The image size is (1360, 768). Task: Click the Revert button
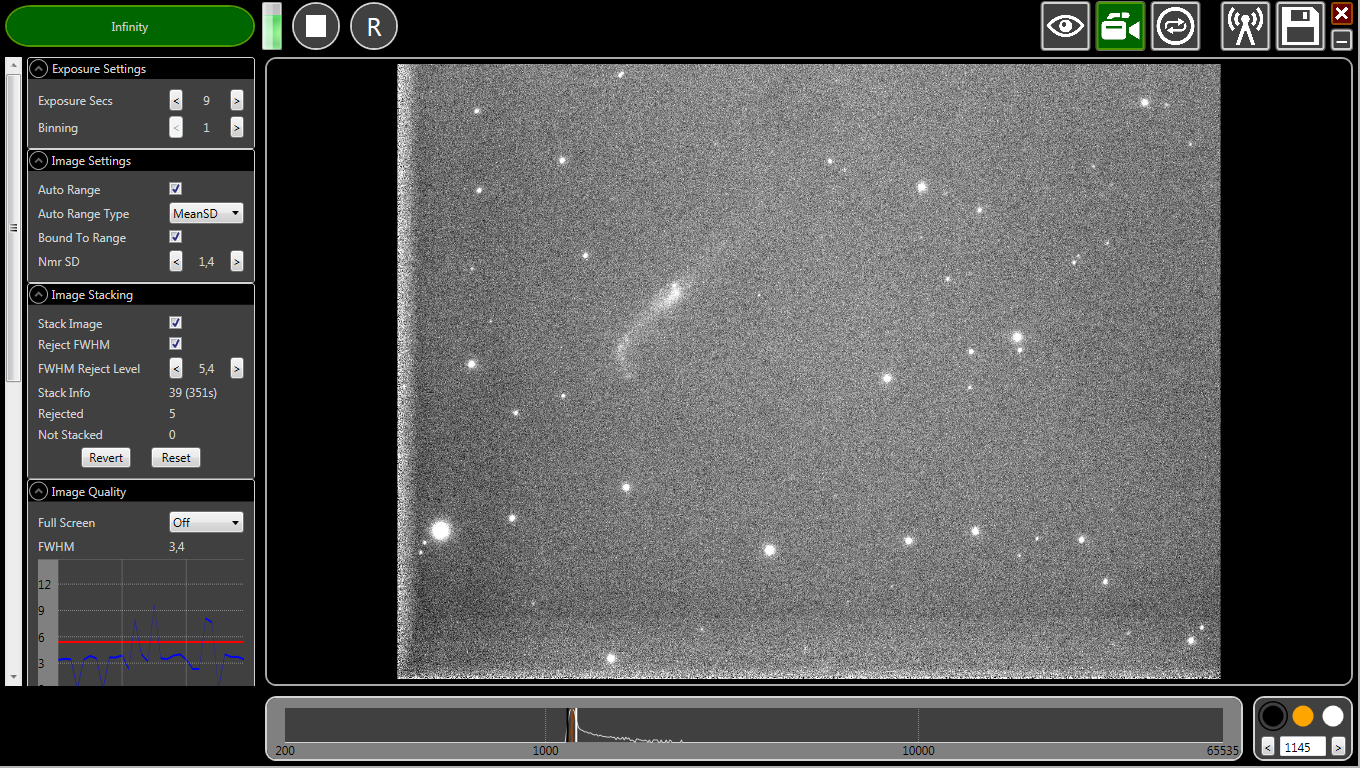pyautogui.click(x=106, y=458)
